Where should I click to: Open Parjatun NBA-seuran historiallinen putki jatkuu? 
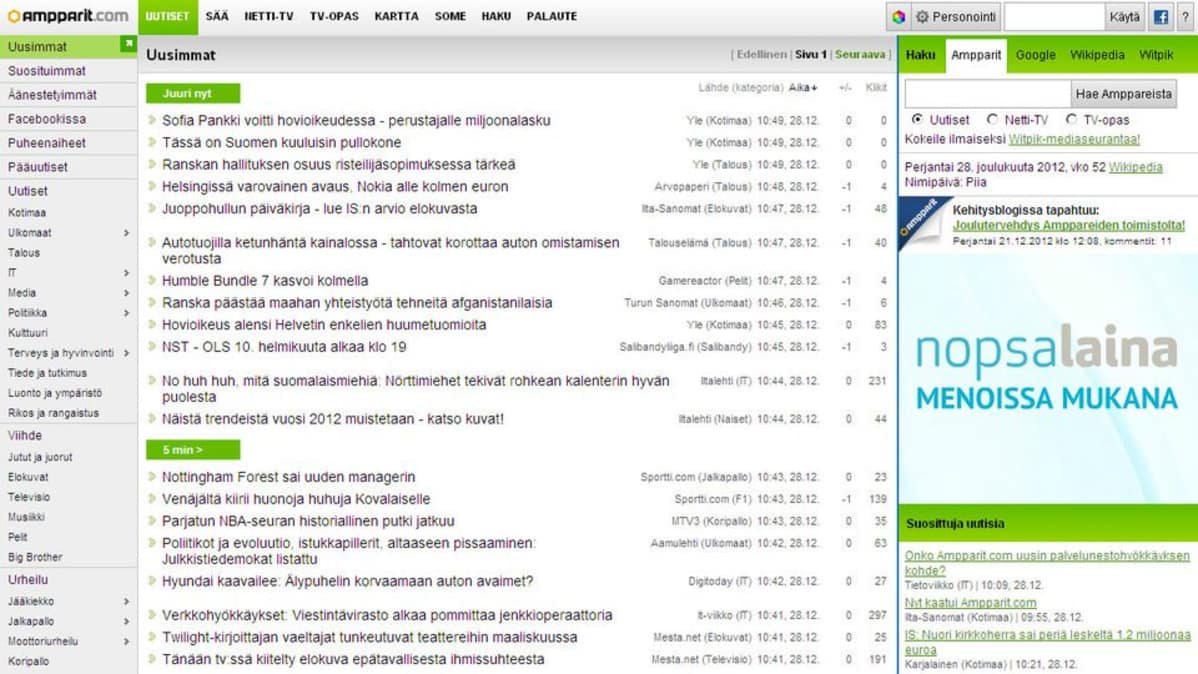[308, 521]
